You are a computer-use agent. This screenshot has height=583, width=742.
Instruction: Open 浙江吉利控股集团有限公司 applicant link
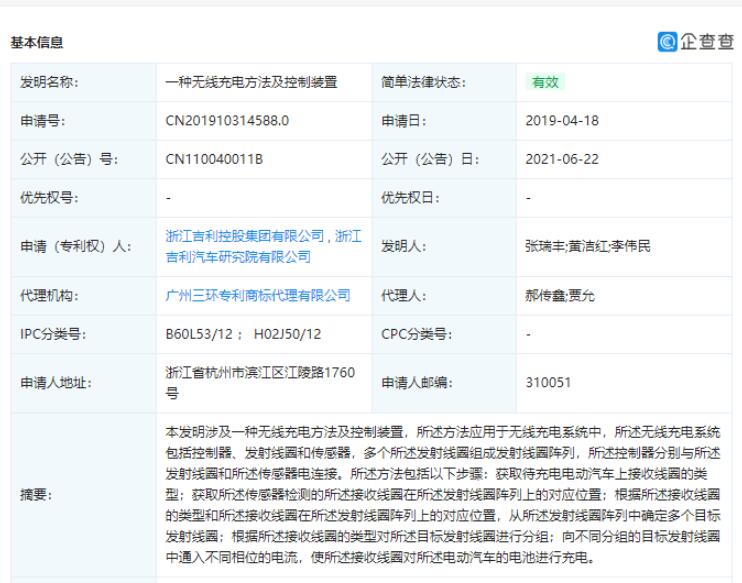click(x=245, y=236)
